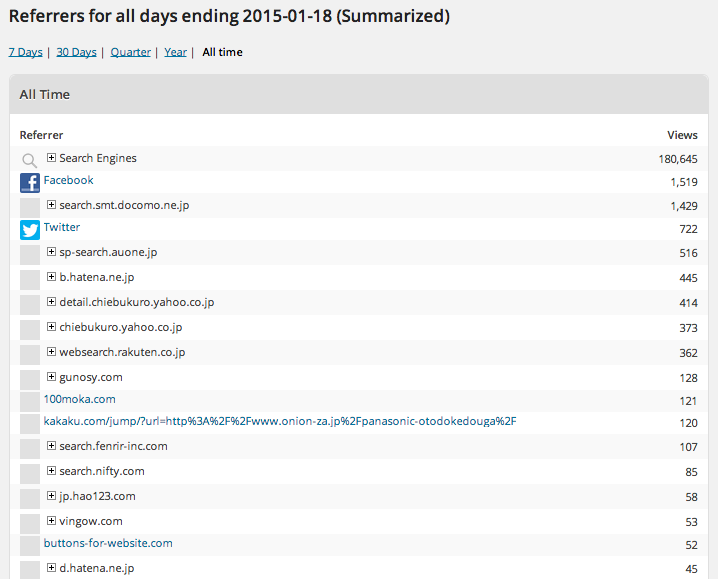Expand search.smt.docomo.ne.jp referrer
Viewport: 718px width, 579px height.
point(51,205)
